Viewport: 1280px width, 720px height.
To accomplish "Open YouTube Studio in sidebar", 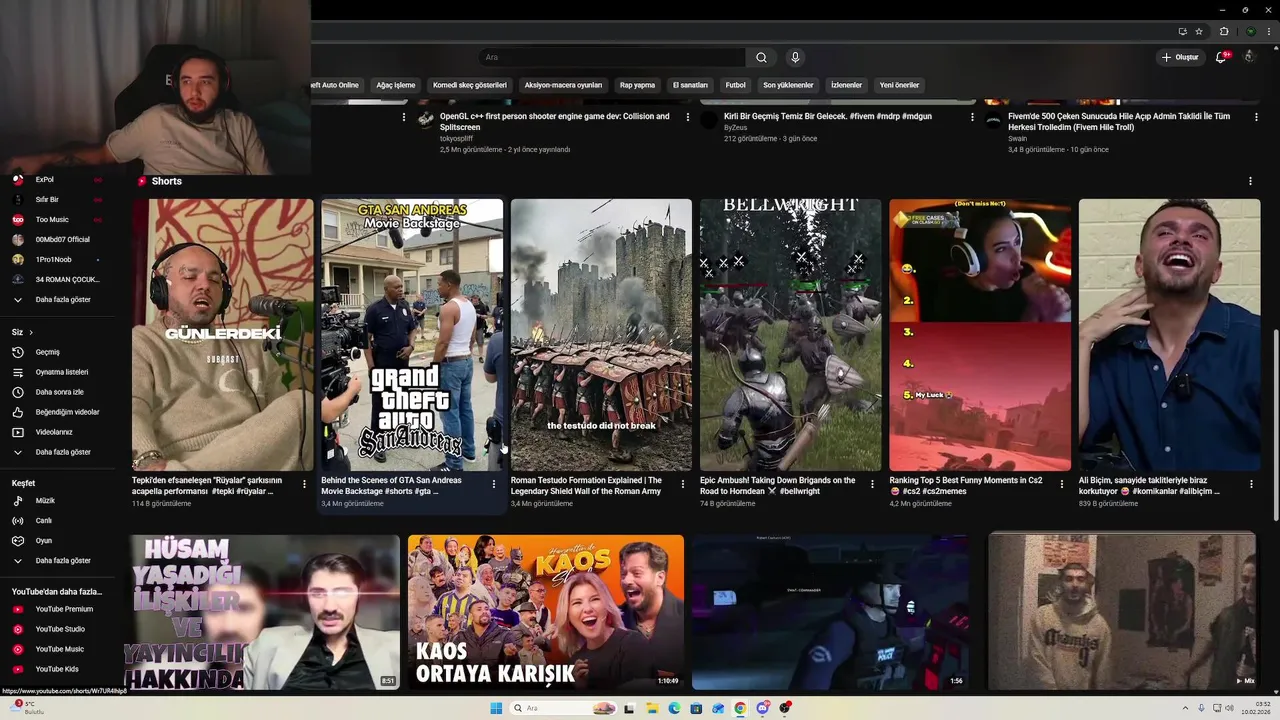I will pyautogui.click(x=62, y=629).
